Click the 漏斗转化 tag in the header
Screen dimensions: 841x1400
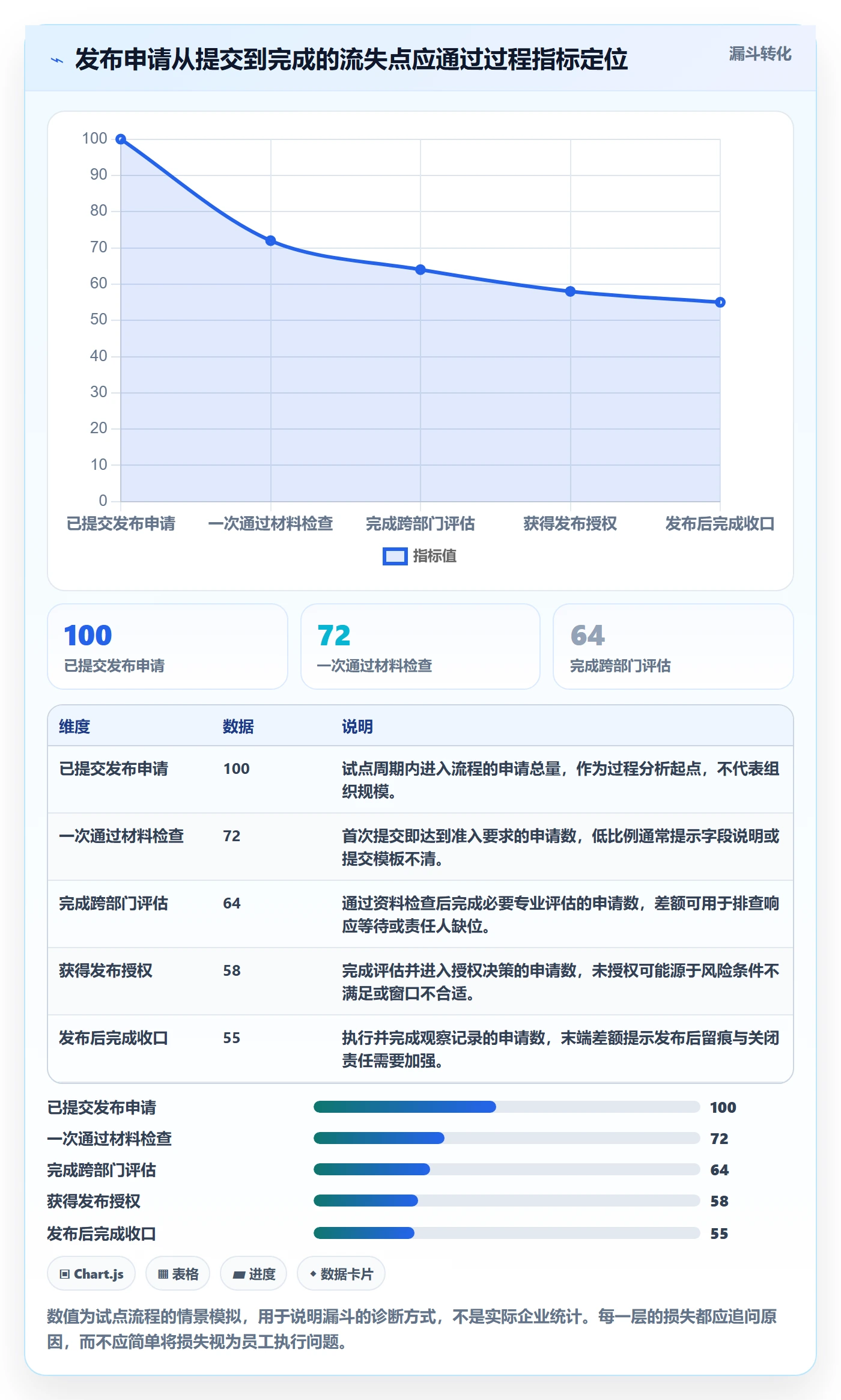760,54
